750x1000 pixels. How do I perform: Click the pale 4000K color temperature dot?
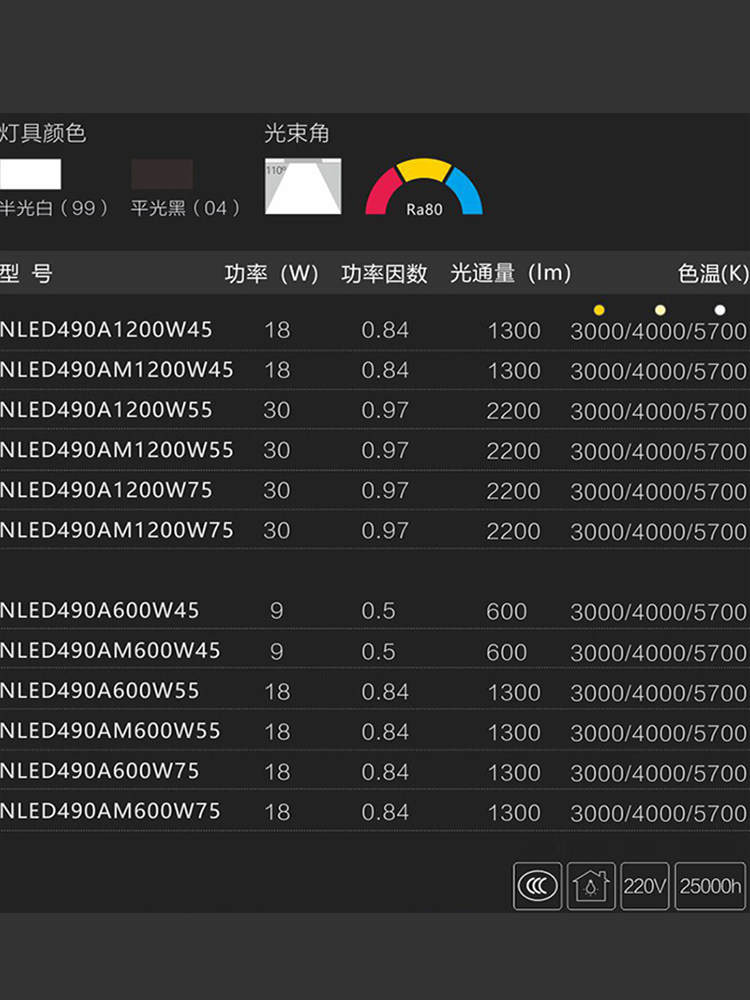click(x=660, y=309)
